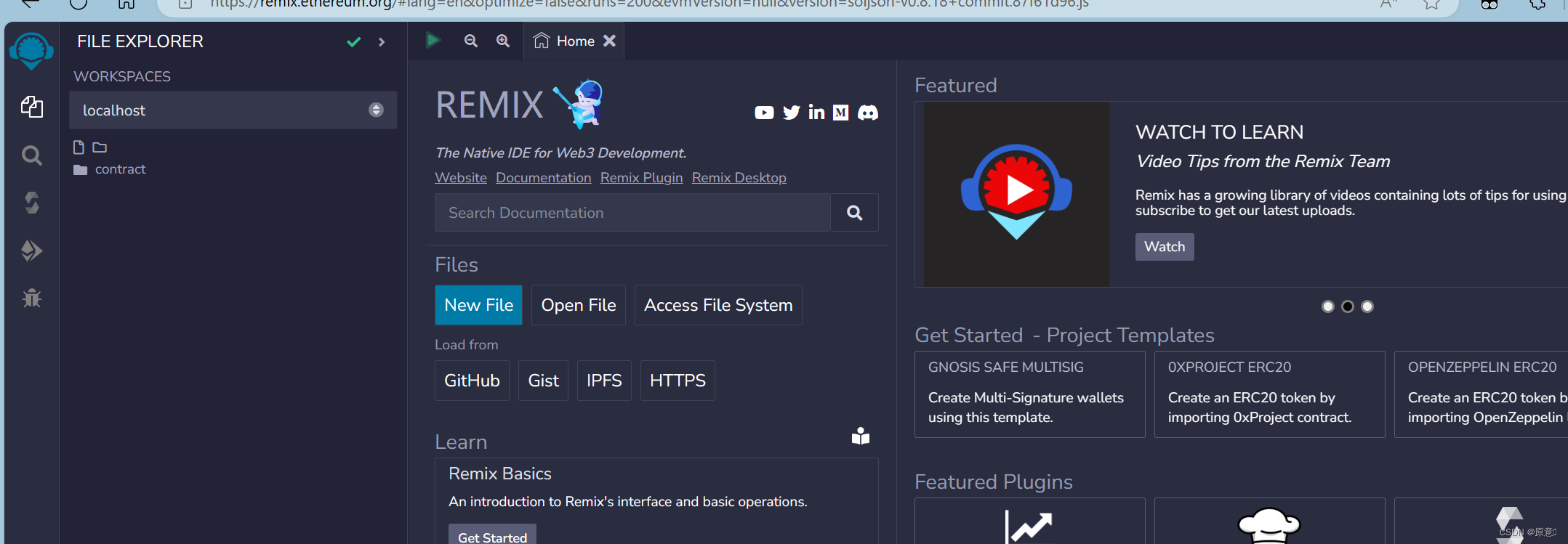
Task: Open Remix YouTube channel icon
Action: coord(764,113)
